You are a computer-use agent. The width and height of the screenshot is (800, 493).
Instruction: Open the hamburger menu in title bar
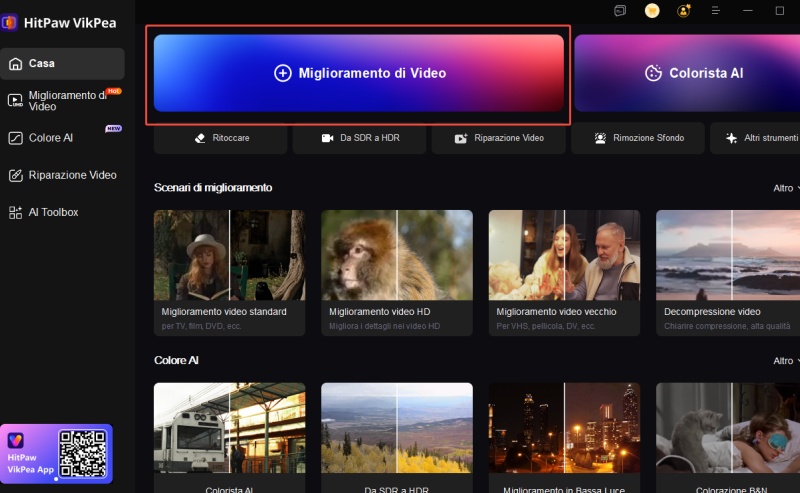[715, 11]
